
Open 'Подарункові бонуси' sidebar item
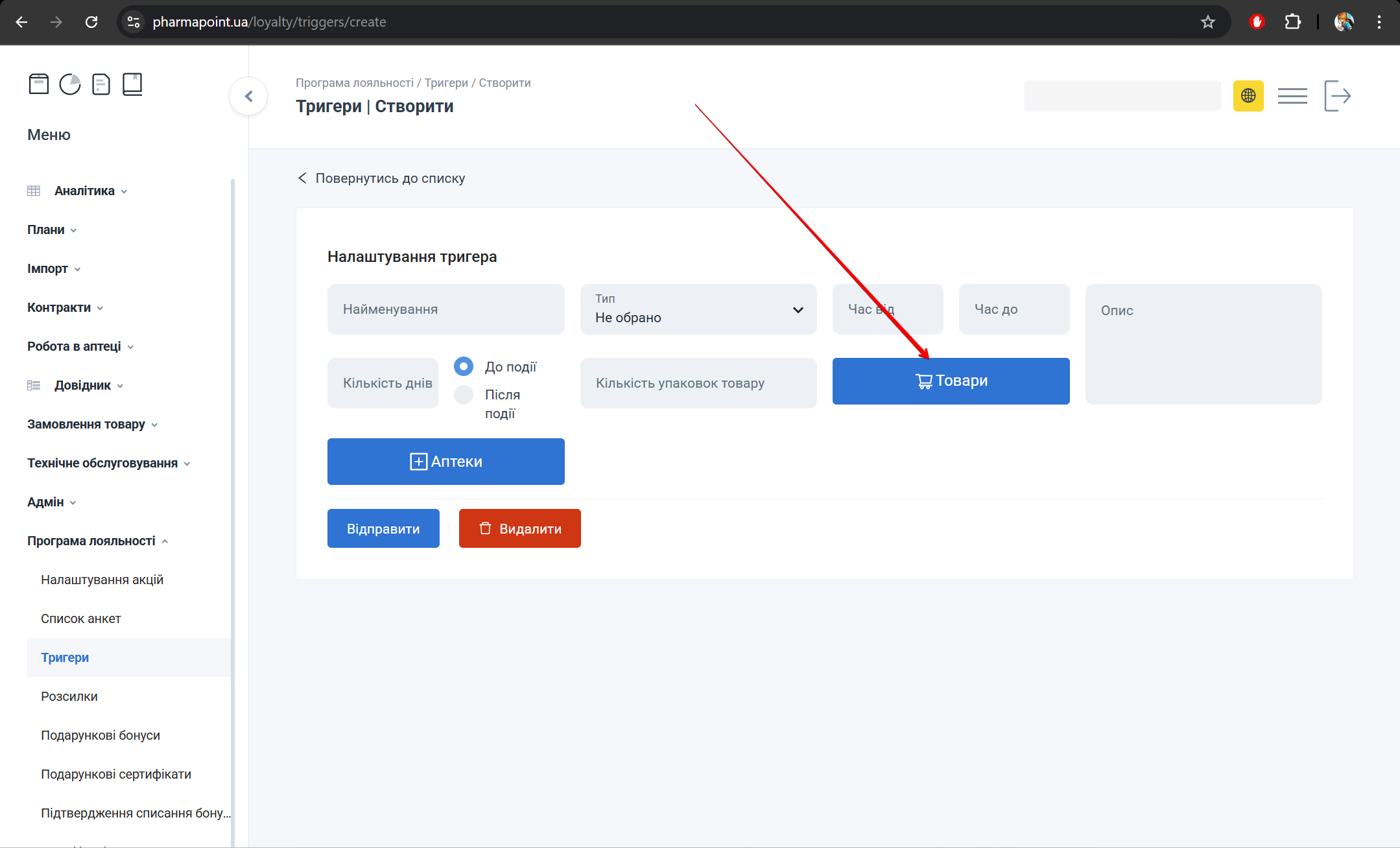point(101,735)
